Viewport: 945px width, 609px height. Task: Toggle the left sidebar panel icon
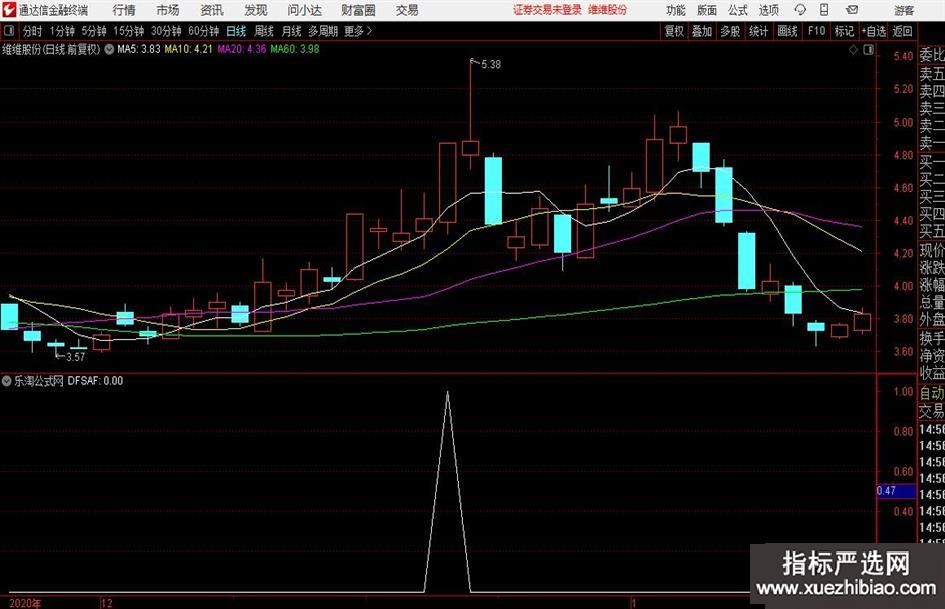pos(9,31)
